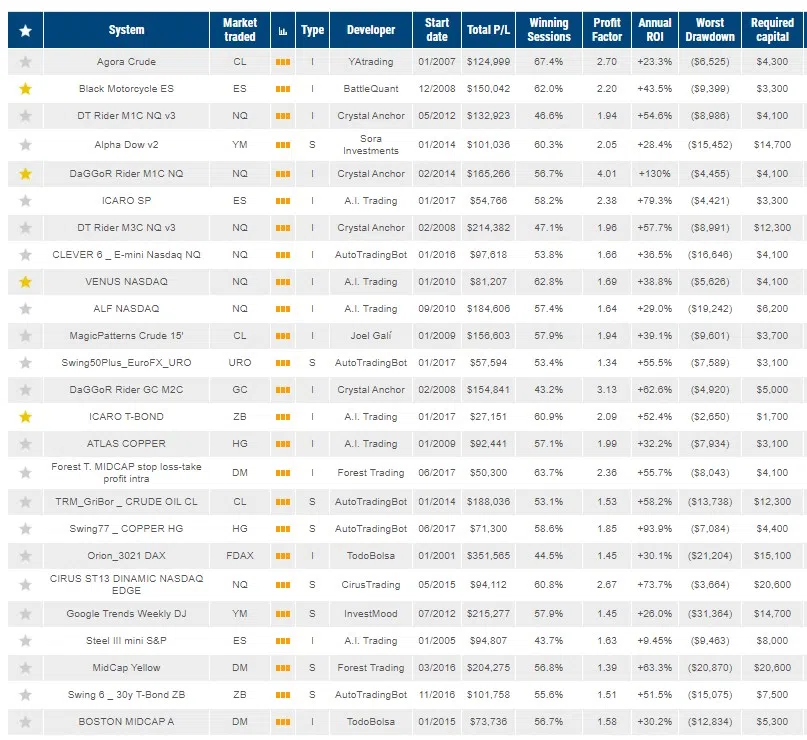Sort by Type column header
807x740 pixels.
pyautogui.click(x=312, y=30)
